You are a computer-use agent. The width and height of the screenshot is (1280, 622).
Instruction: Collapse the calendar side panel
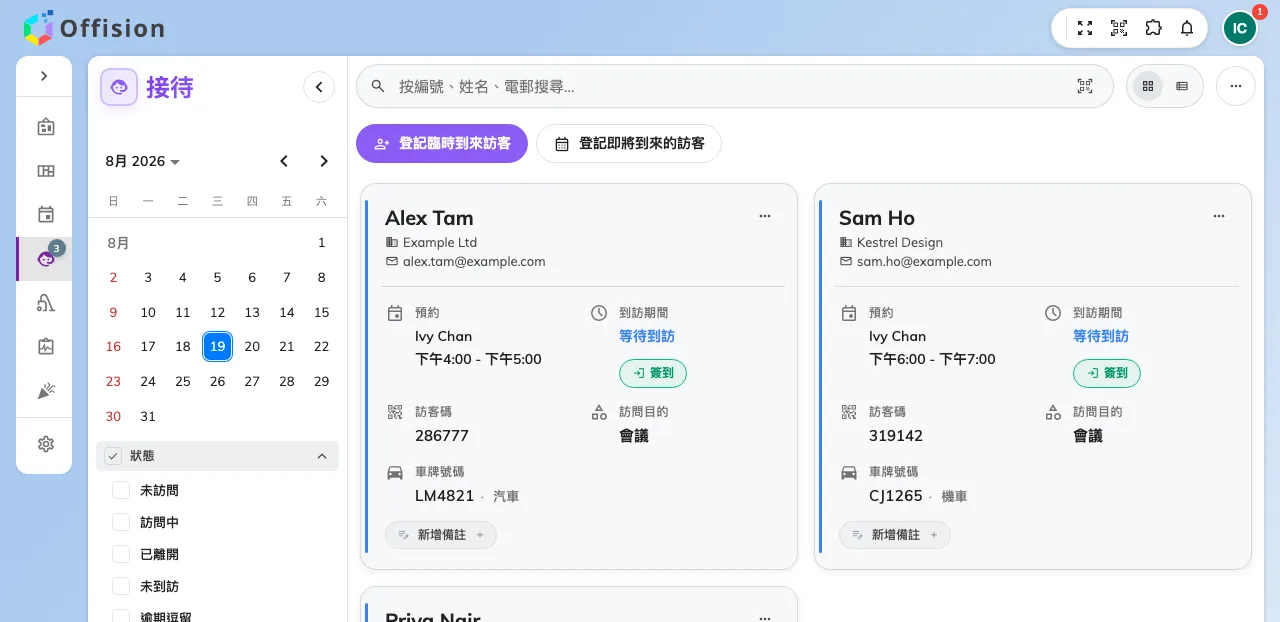pyautogui.click(x=319, y=87)
